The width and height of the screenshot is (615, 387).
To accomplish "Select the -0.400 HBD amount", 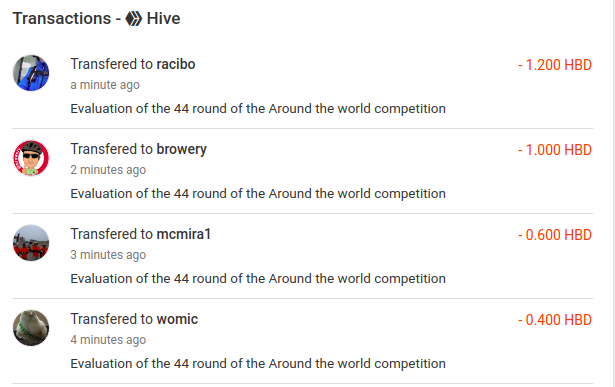I will coord(555,320).
